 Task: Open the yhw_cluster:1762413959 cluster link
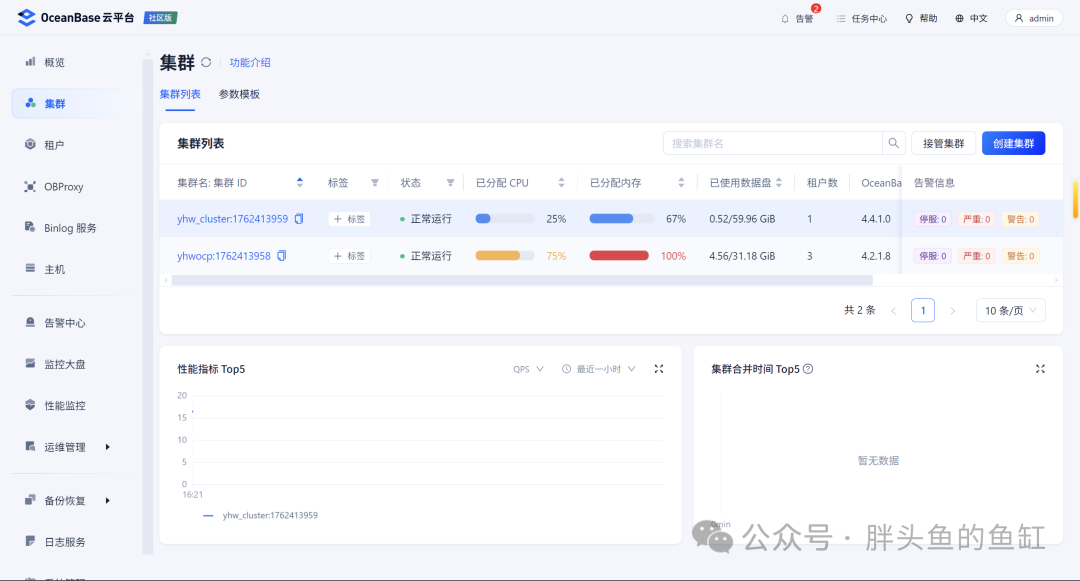tap(232, 219)
